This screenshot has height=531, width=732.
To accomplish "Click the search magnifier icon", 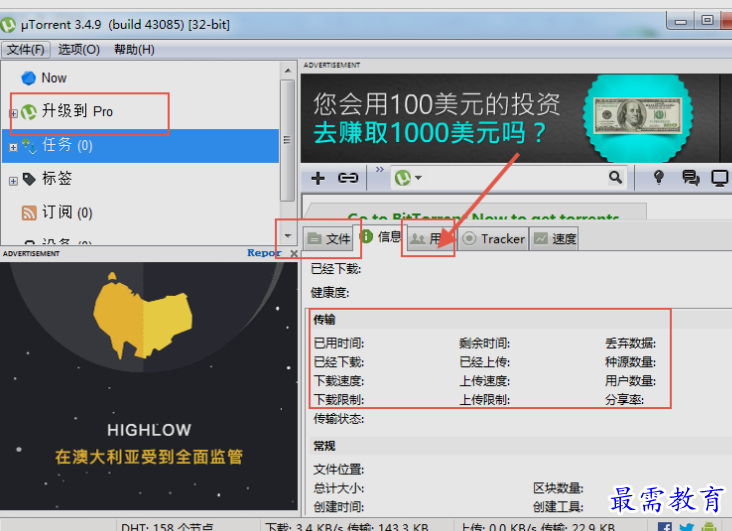I will [x=615, y=177].
